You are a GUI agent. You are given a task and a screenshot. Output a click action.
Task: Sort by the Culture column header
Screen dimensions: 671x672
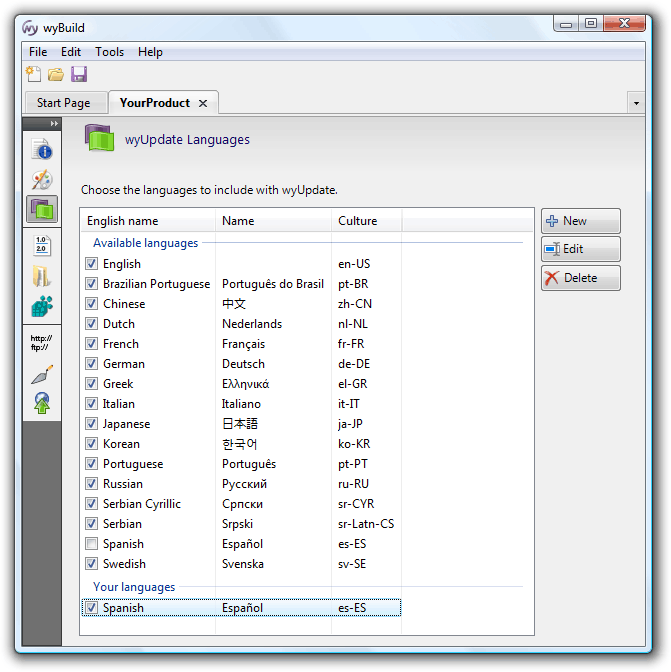(x=366, y=221)
